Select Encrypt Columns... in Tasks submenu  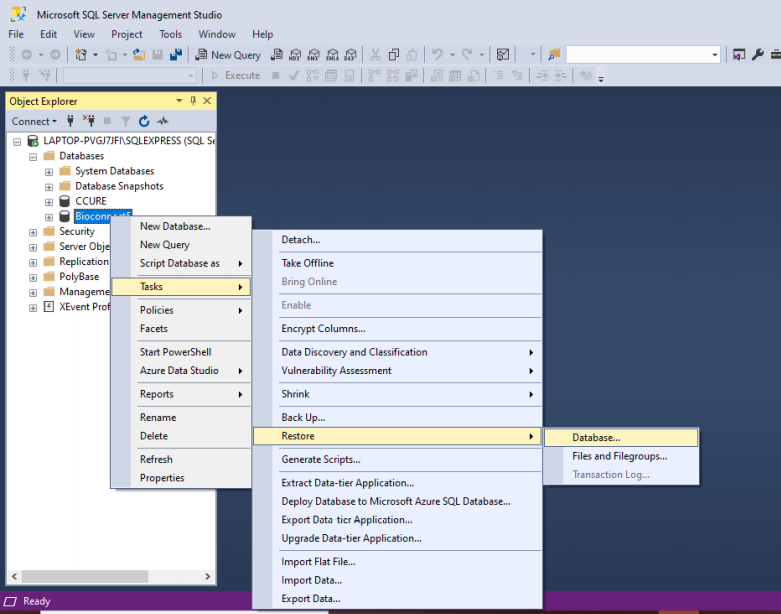(397, 328)
